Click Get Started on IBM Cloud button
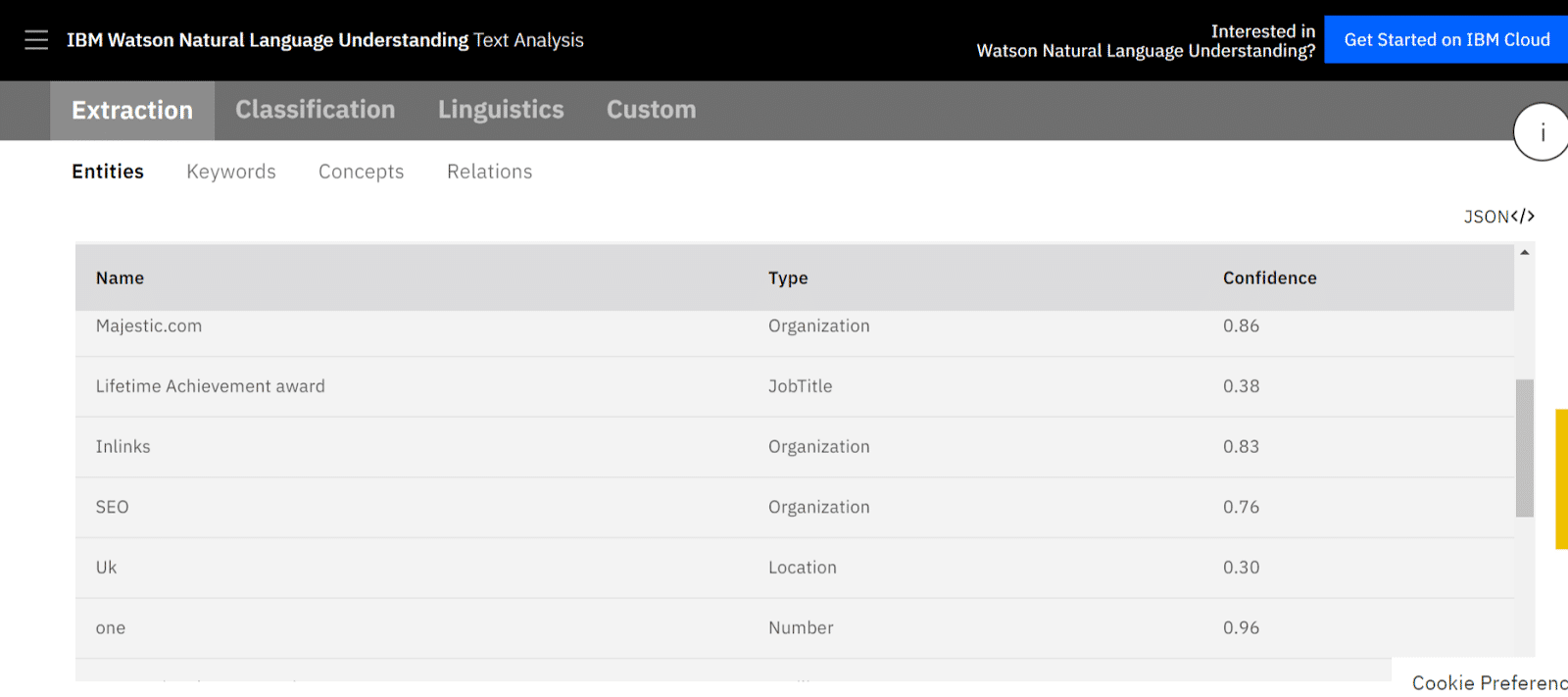 [x=1446, y=40]
